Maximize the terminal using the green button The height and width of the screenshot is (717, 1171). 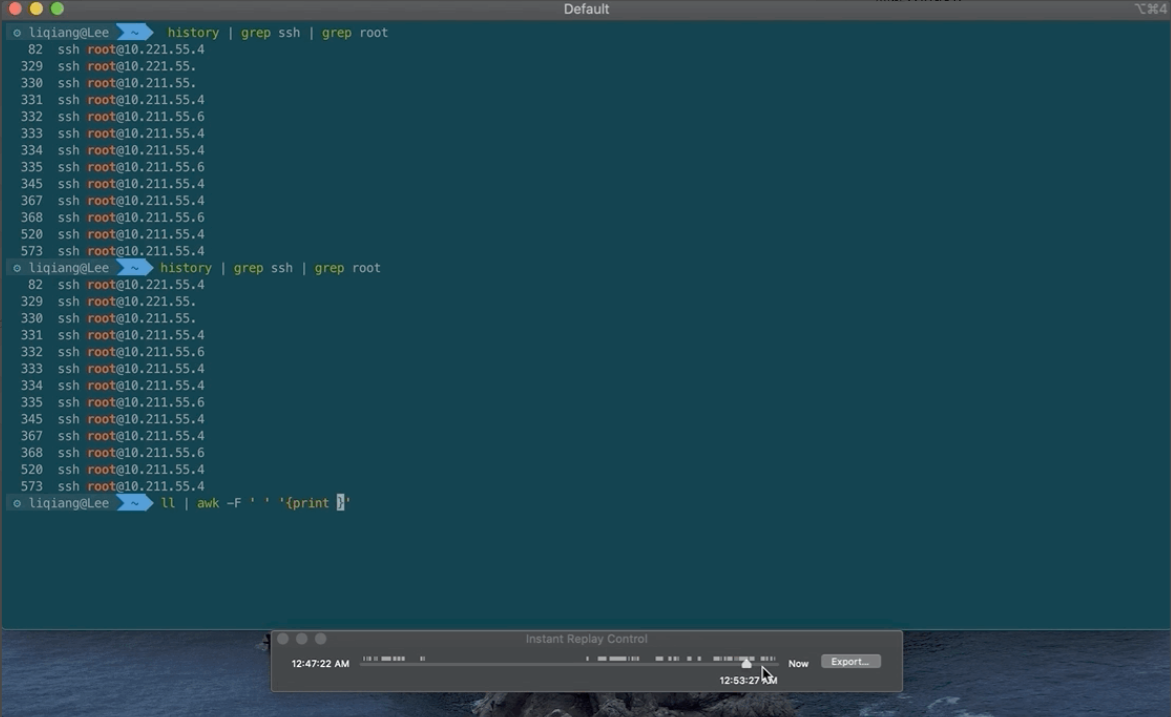(57, 9)
